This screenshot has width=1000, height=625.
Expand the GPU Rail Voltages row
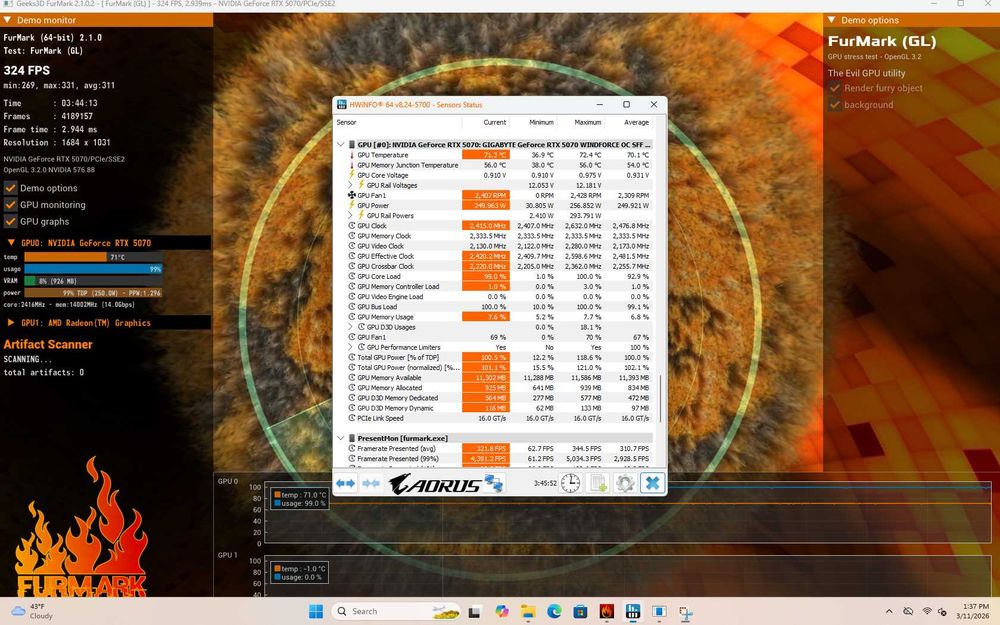pyautogui.click(x=350, y=185)
